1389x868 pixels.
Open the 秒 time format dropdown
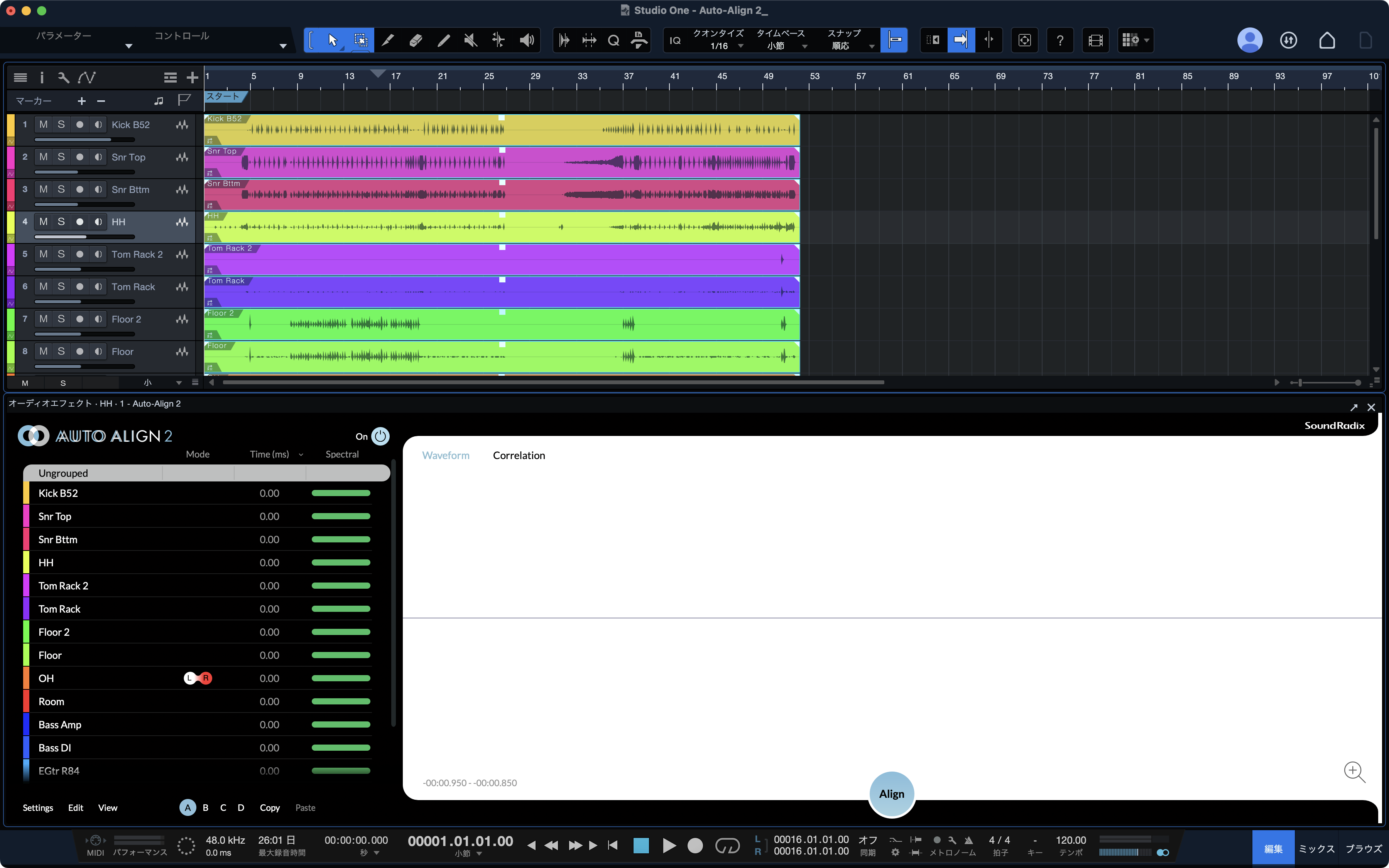tap(377, 853)
